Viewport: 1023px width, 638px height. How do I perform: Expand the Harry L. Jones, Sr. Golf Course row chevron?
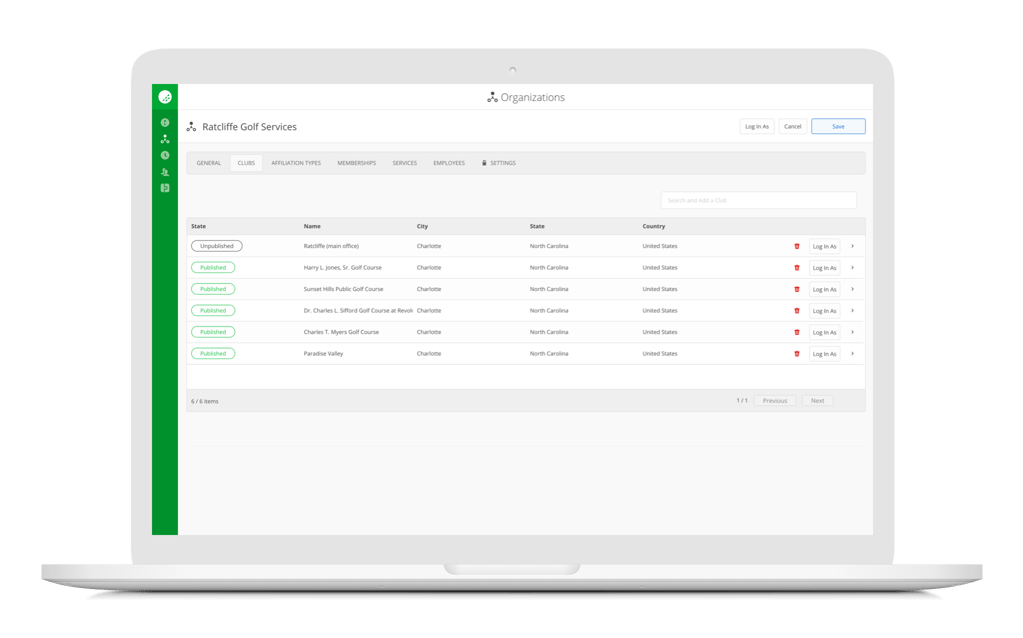[x=852, y=267]
